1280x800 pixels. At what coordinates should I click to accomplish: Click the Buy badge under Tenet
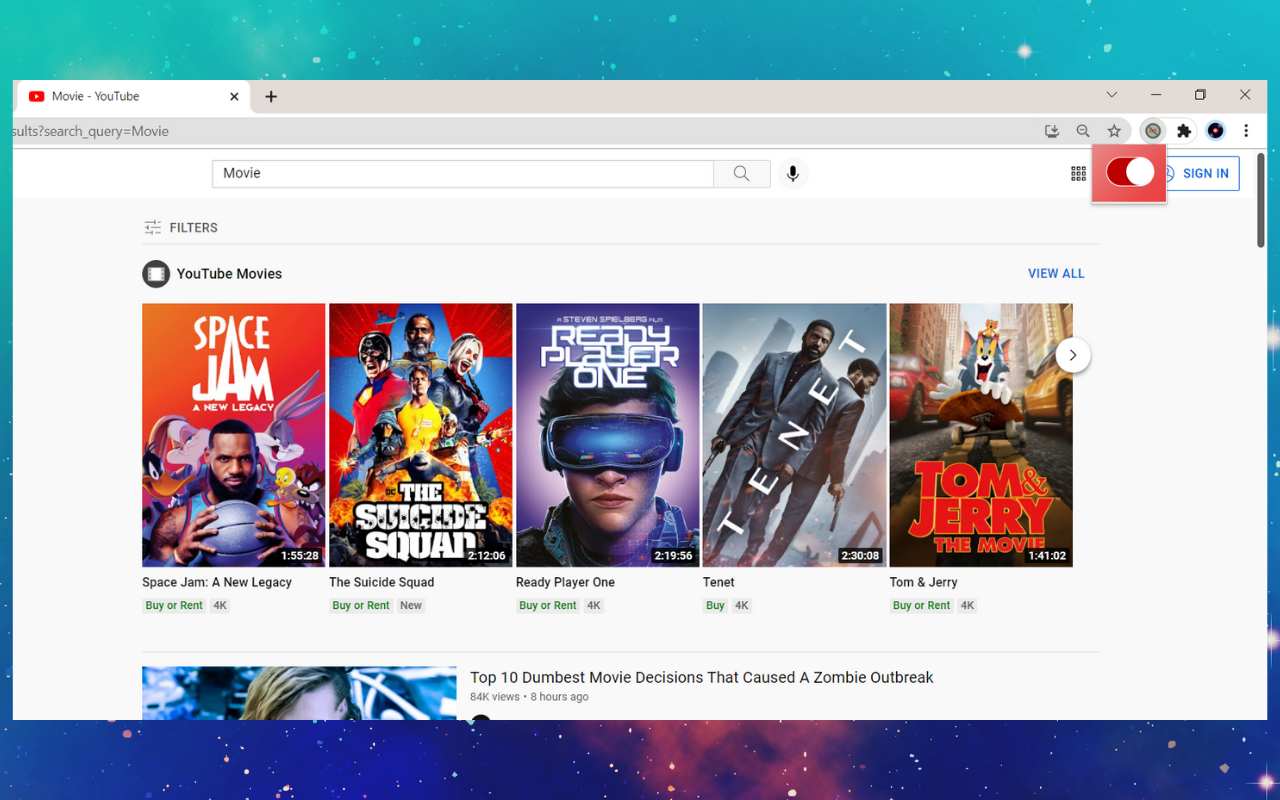coord(716,606)
